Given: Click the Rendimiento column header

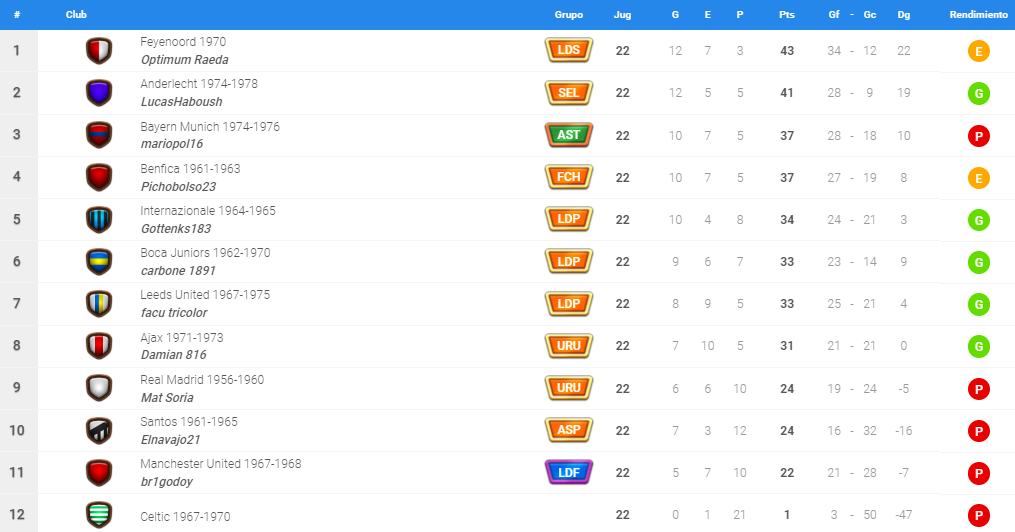Looking at the screenshot, I should click(978, 15).
